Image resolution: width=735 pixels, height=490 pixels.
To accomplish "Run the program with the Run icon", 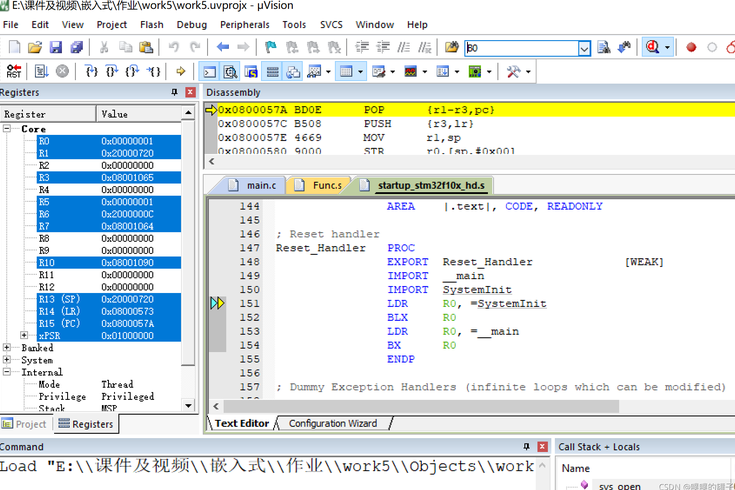I will (41, 72).
